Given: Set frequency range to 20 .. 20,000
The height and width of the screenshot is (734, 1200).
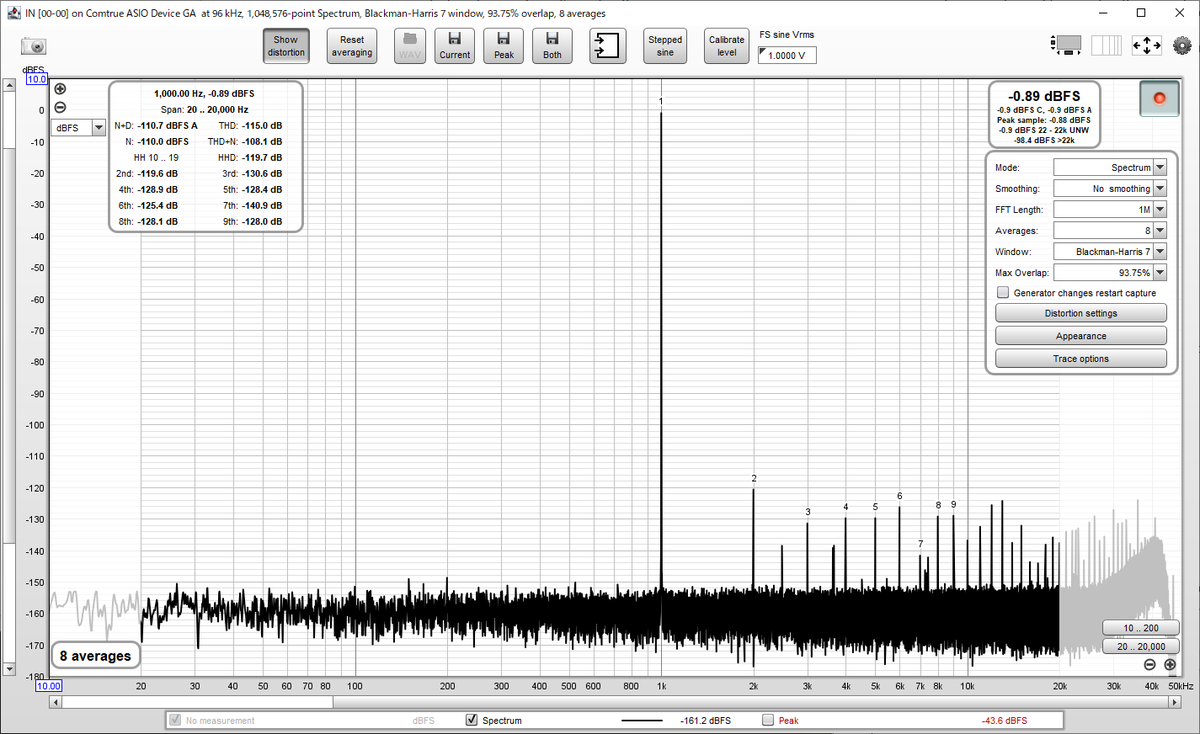Looking at the screenshot, I should [x=1139, y=647].
